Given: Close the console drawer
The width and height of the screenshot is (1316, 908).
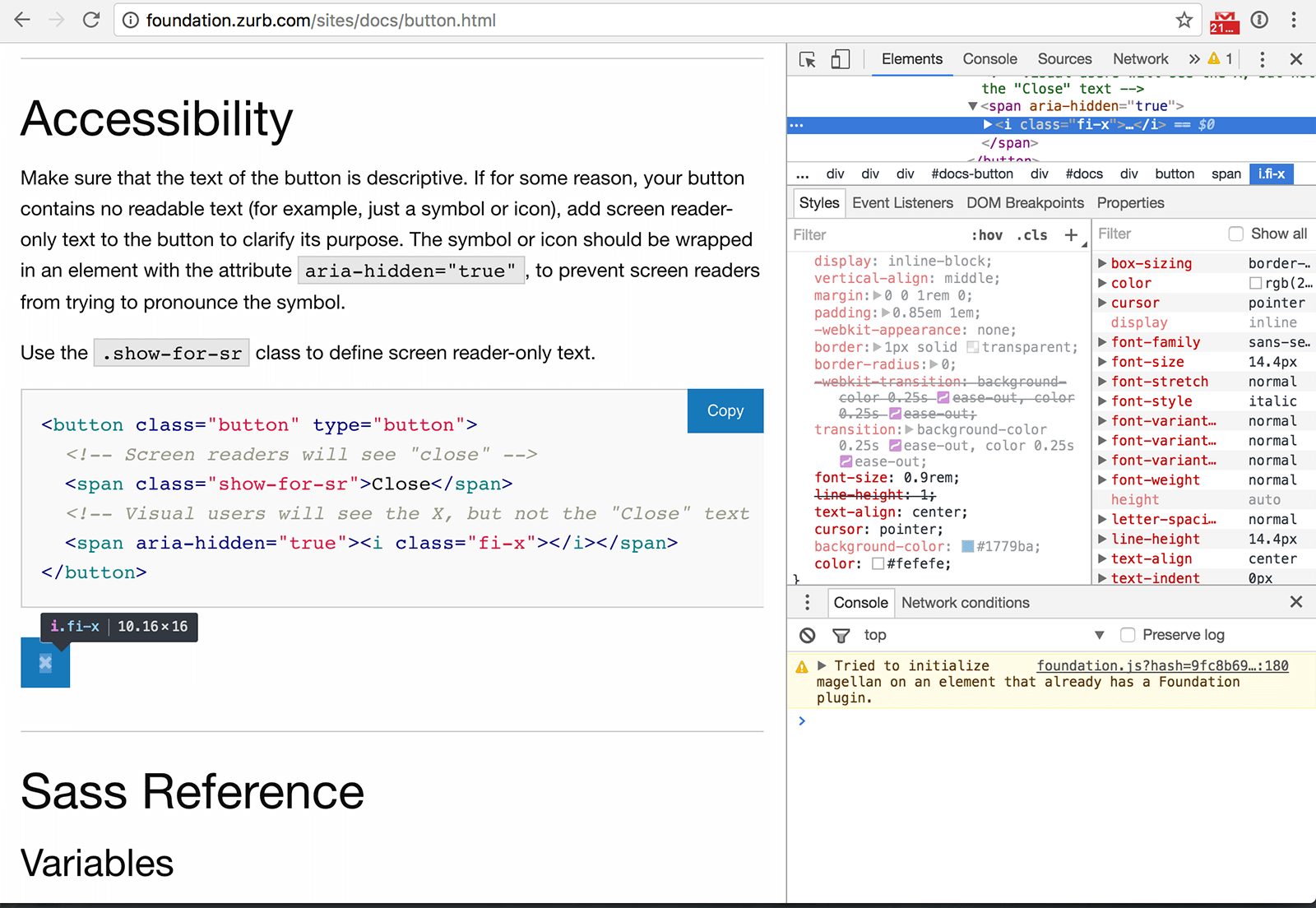Looking at the screenshot, I should point(1296,602).
